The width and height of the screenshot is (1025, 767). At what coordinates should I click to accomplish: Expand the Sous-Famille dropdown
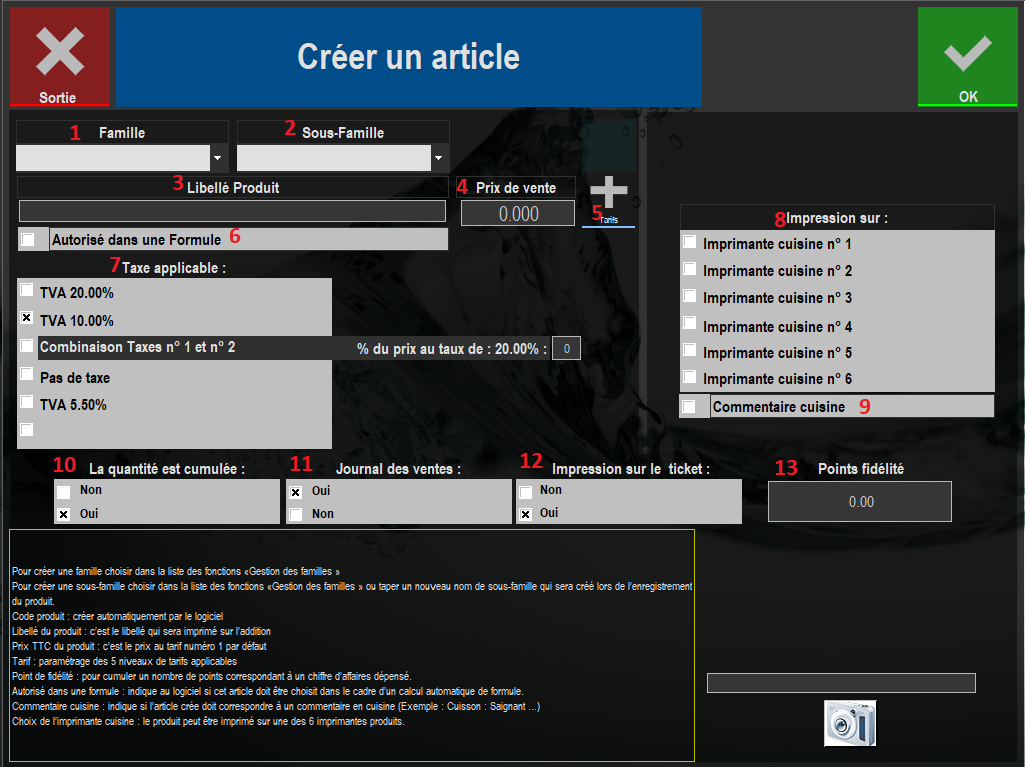coord(438,158)
